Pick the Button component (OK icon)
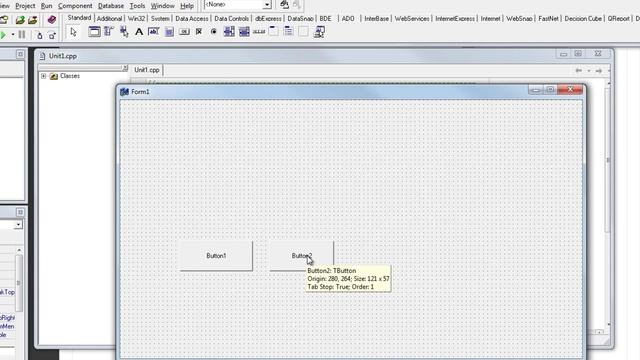Image resolution: width=640 pixels, height=360 pixels. tap(184, 32)
